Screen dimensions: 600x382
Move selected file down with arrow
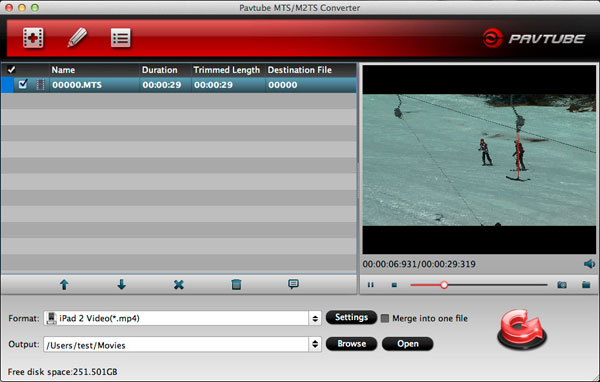(121, 284)
